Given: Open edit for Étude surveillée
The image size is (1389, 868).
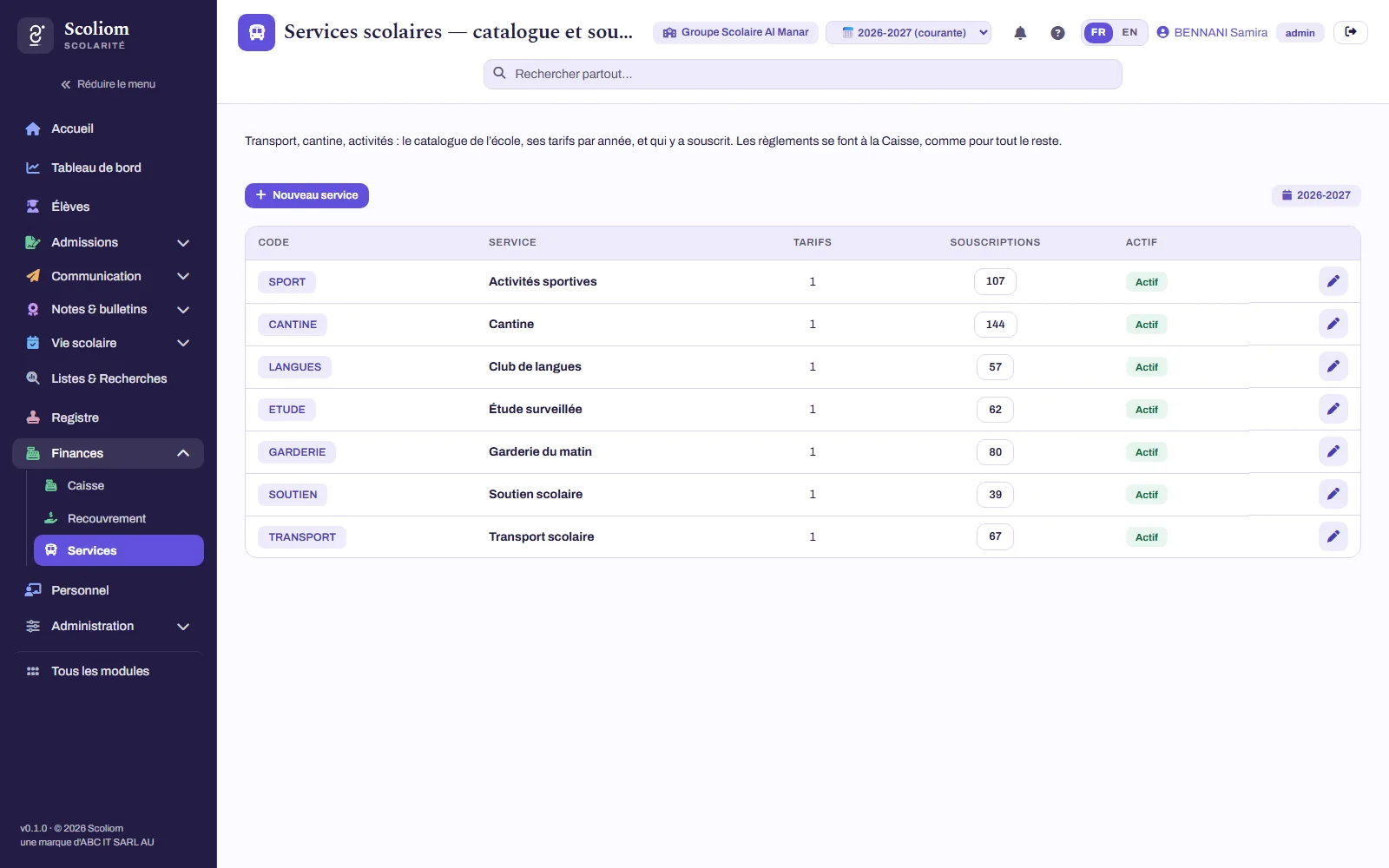Looking at the screenshot, I should (x=1333, y=409).
